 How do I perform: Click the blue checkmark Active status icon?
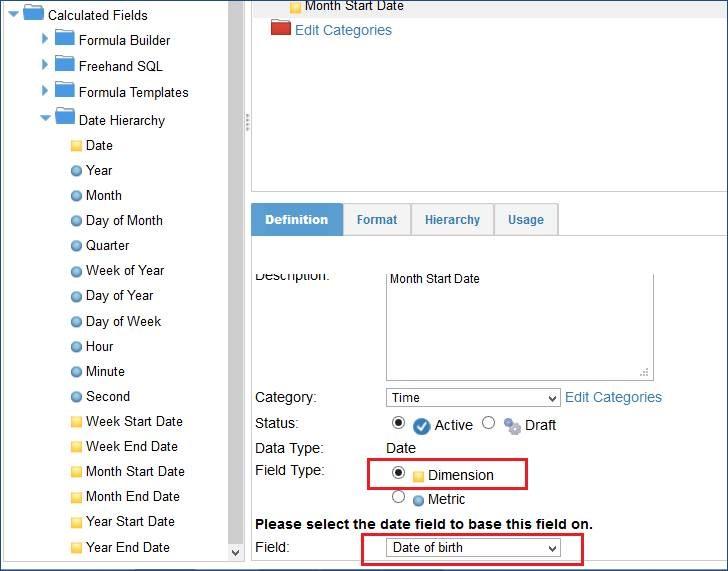[x=421, y=426]
